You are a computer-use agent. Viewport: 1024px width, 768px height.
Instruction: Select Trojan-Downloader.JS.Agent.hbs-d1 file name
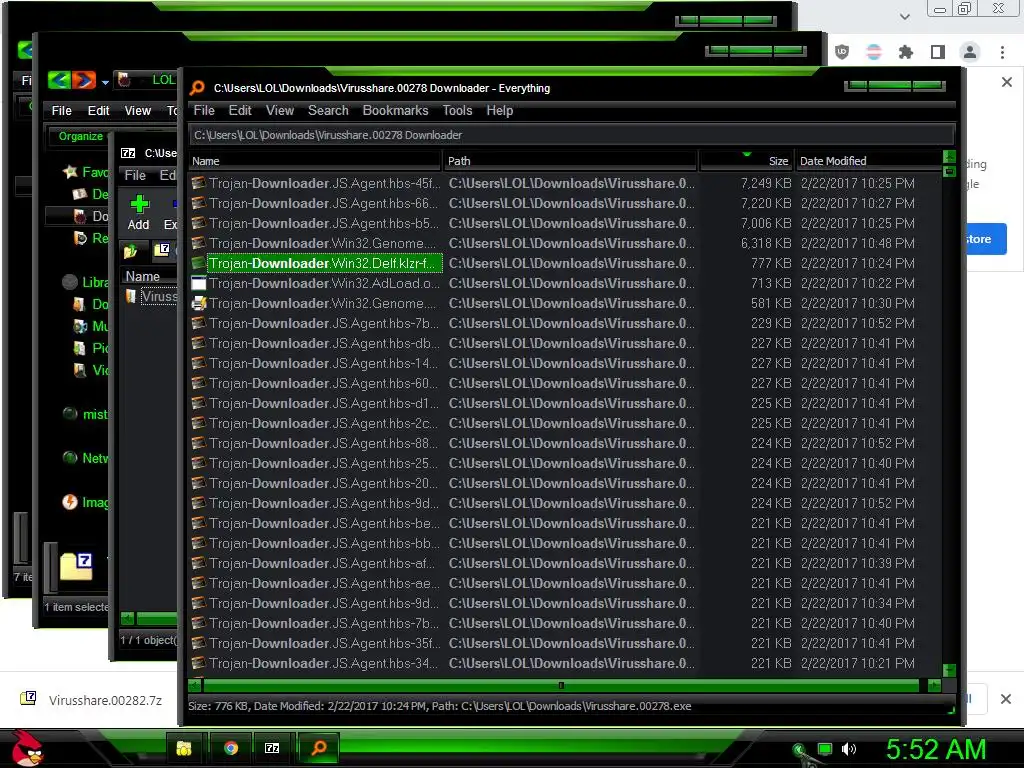tap(324, 403)
